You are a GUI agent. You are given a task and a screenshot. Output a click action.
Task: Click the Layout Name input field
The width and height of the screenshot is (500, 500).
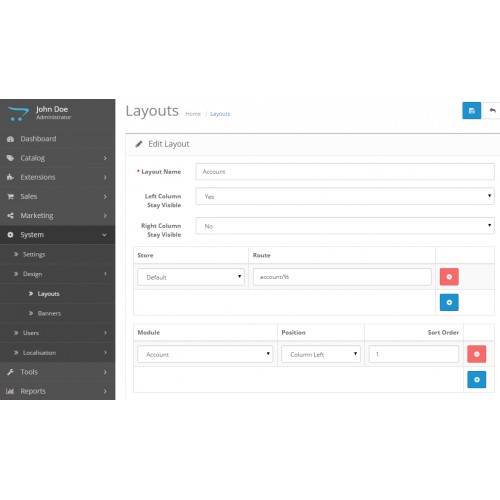(345, 172)
